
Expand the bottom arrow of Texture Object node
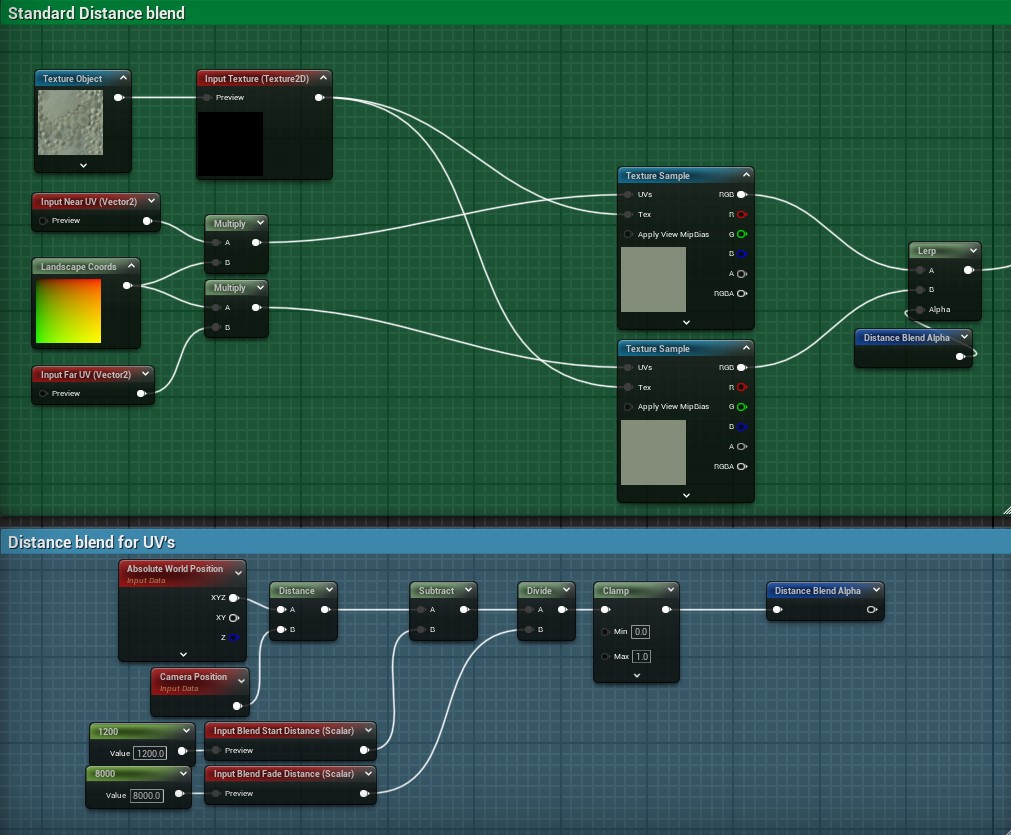83,165
